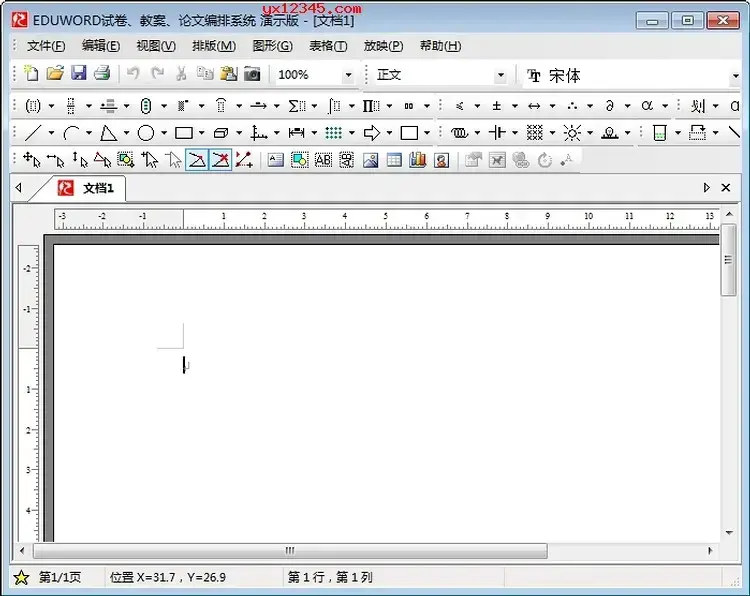Expand the triangle tool dropdown arrow
The image size is (750, 596).
(126, 133)
